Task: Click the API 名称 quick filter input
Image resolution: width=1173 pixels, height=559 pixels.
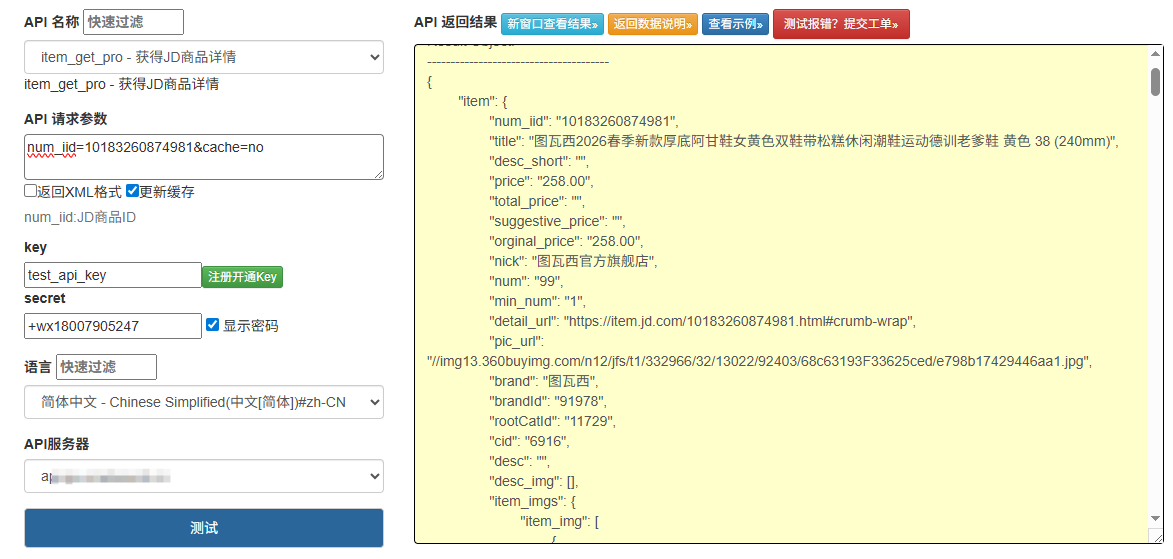Action: [133, 22]
